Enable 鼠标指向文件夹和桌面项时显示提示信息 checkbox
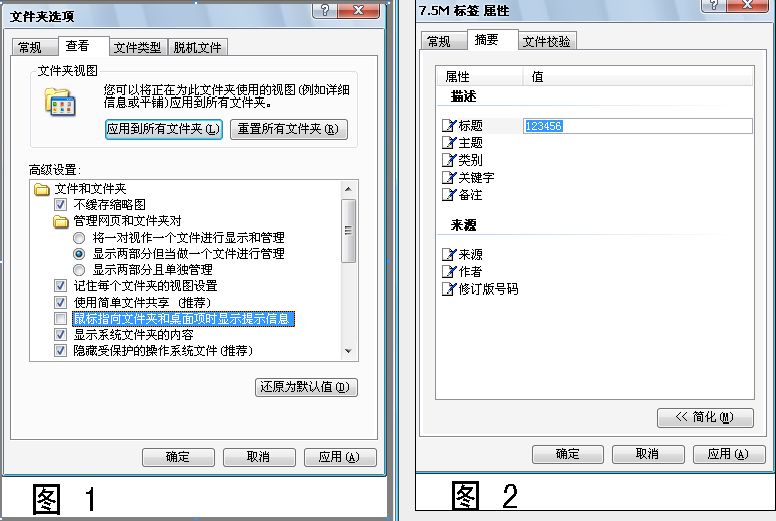This screenshot has width=776, height=521. pyautogui.click(x=60, y=319)
